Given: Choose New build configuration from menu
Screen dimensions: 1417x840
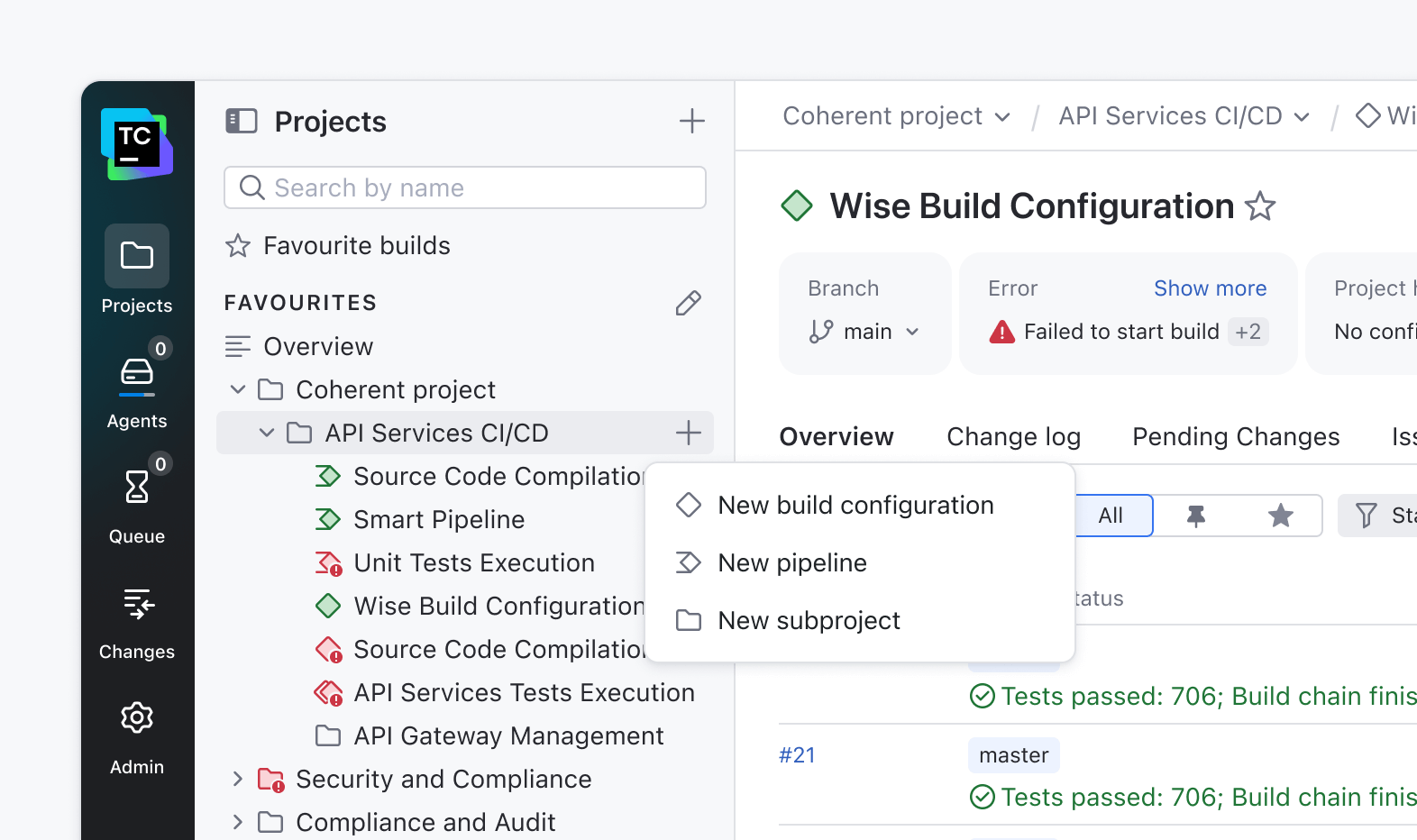Looking at the screenshot, I should pyautogui.click(x=855, y=505).
